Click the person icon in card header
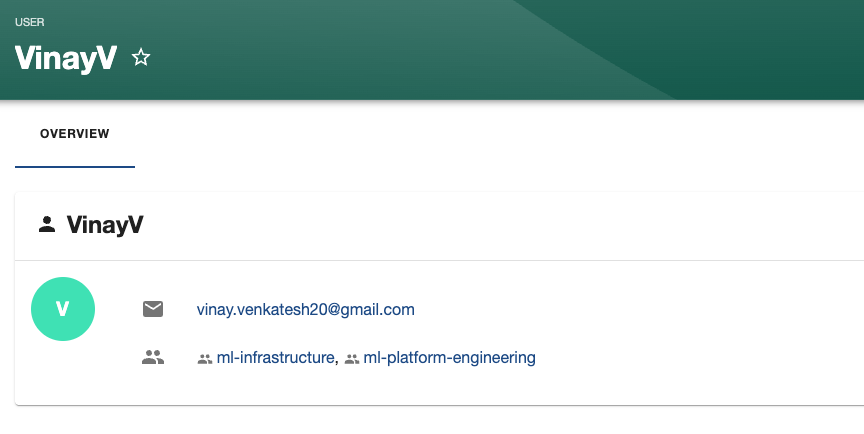 click(46, 225)
